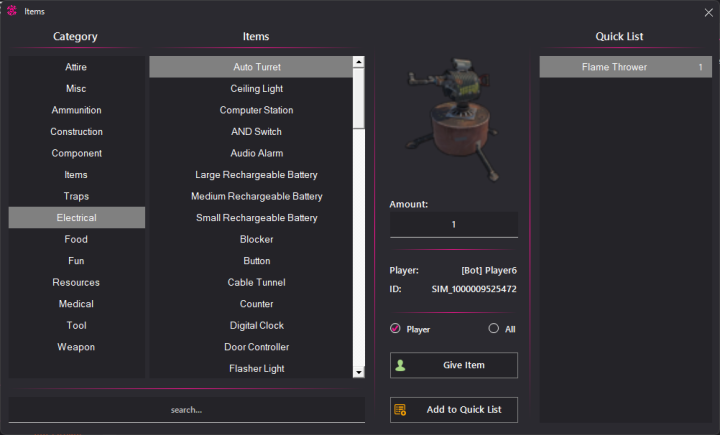Select the Medical category
The height and width of the screenshot is (435, 720).
[x=77, y=304]
